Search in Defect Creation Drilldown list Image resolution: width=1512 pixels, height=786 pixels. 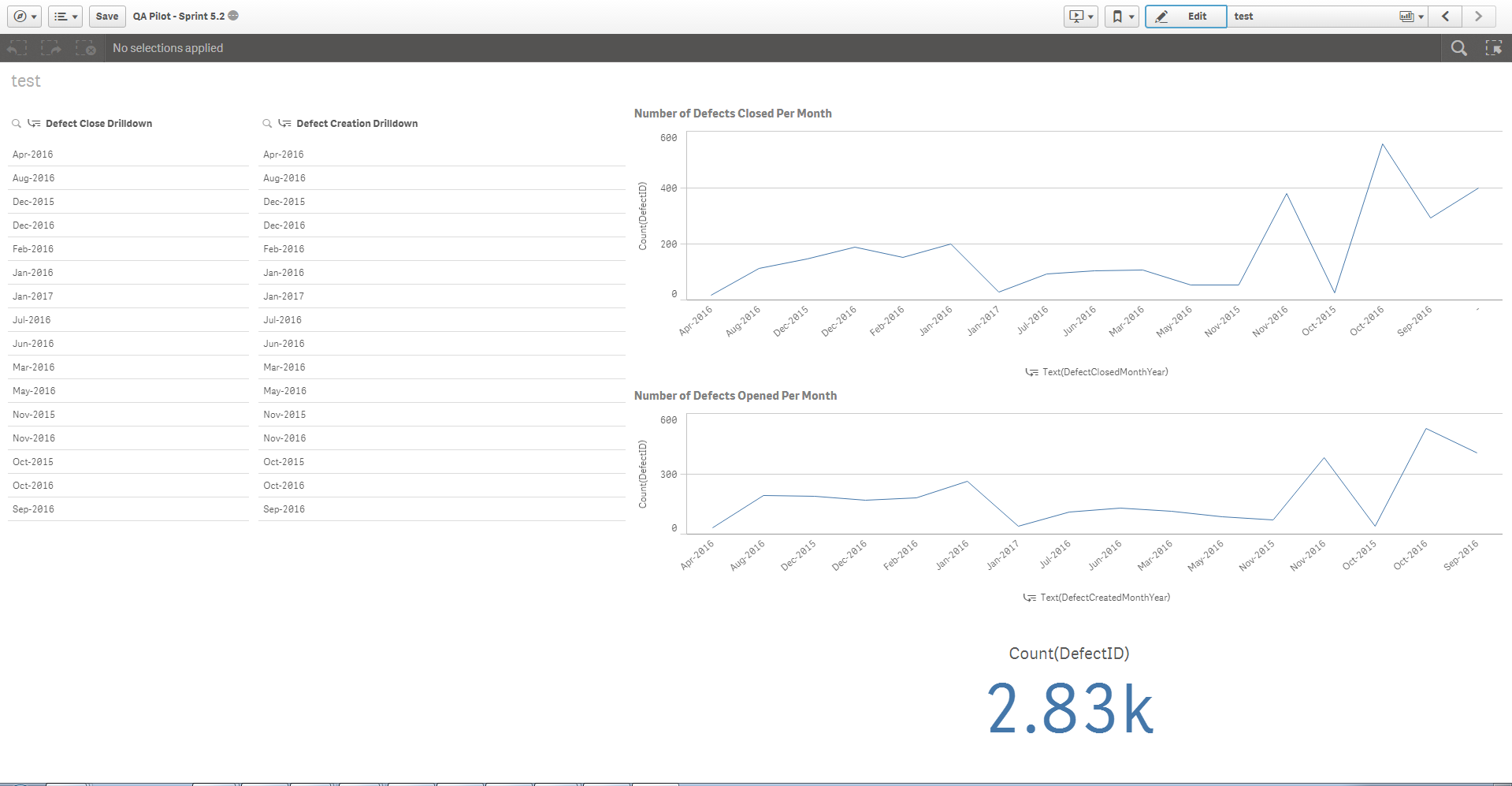pyautogui.click(x=267, y=124)
